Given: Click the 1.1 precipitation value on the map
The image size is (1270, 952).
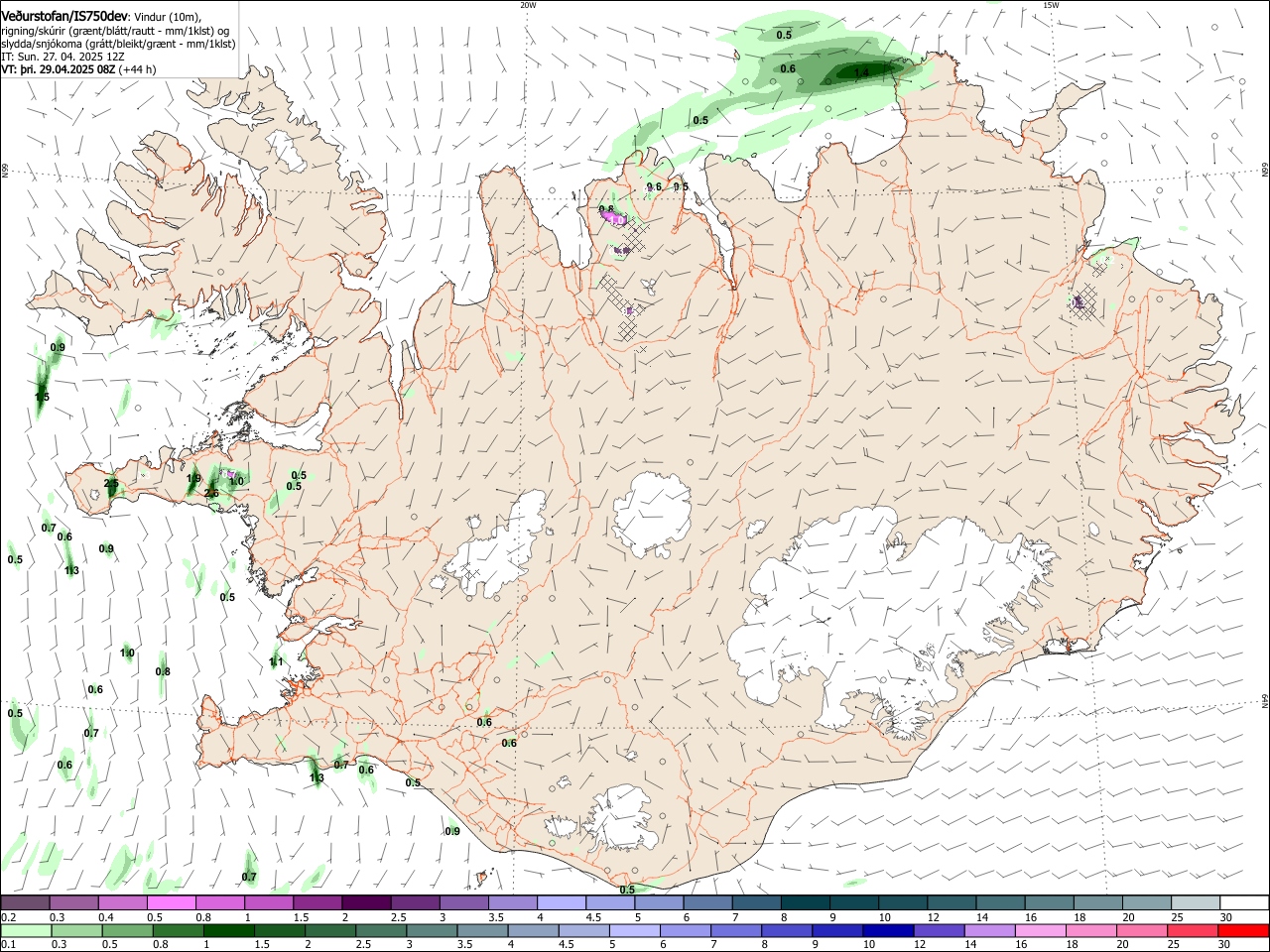Looking at the screenshot, I should [x=277, y=661].
